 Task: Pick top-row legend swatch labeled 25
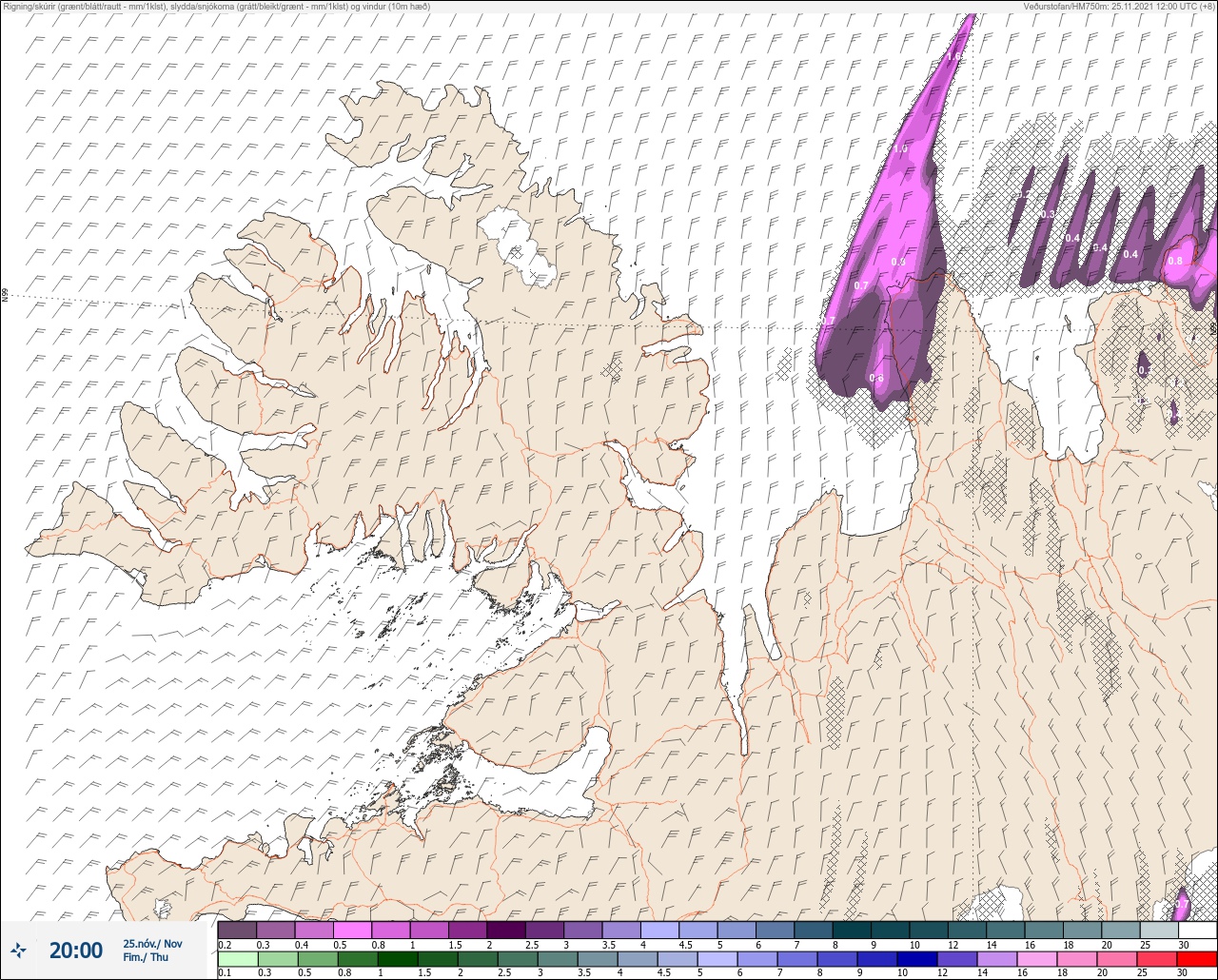(1158, 930)
